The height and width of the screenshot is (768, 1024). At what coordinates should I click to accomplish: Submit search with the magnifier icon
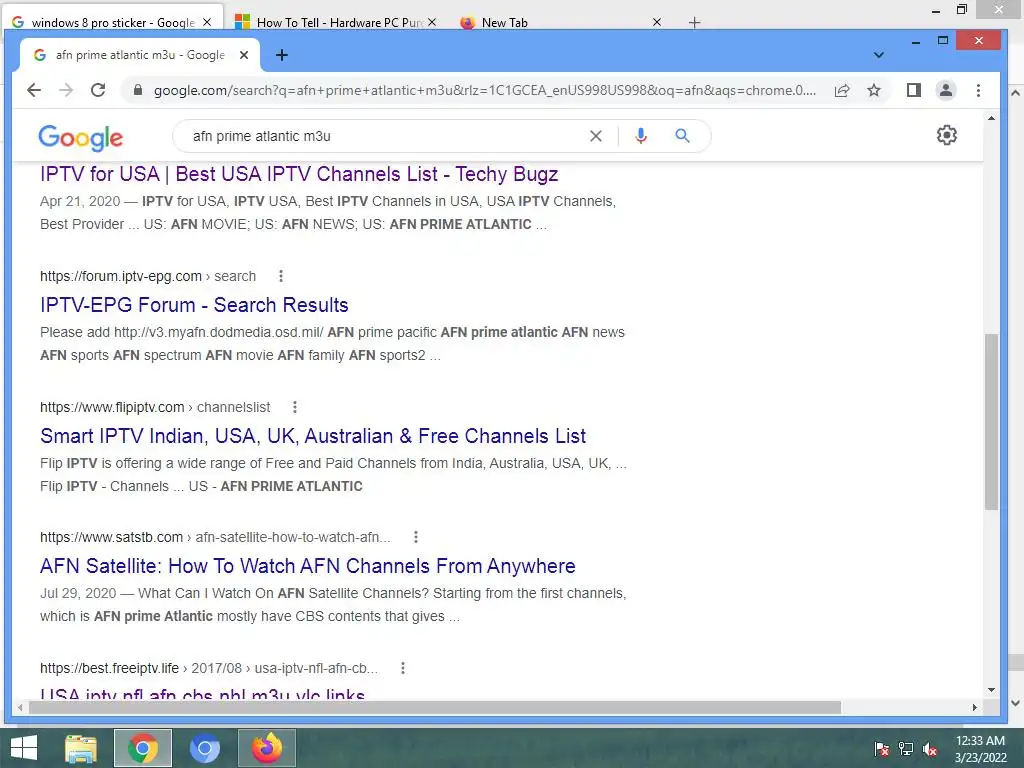pos(682,136)
